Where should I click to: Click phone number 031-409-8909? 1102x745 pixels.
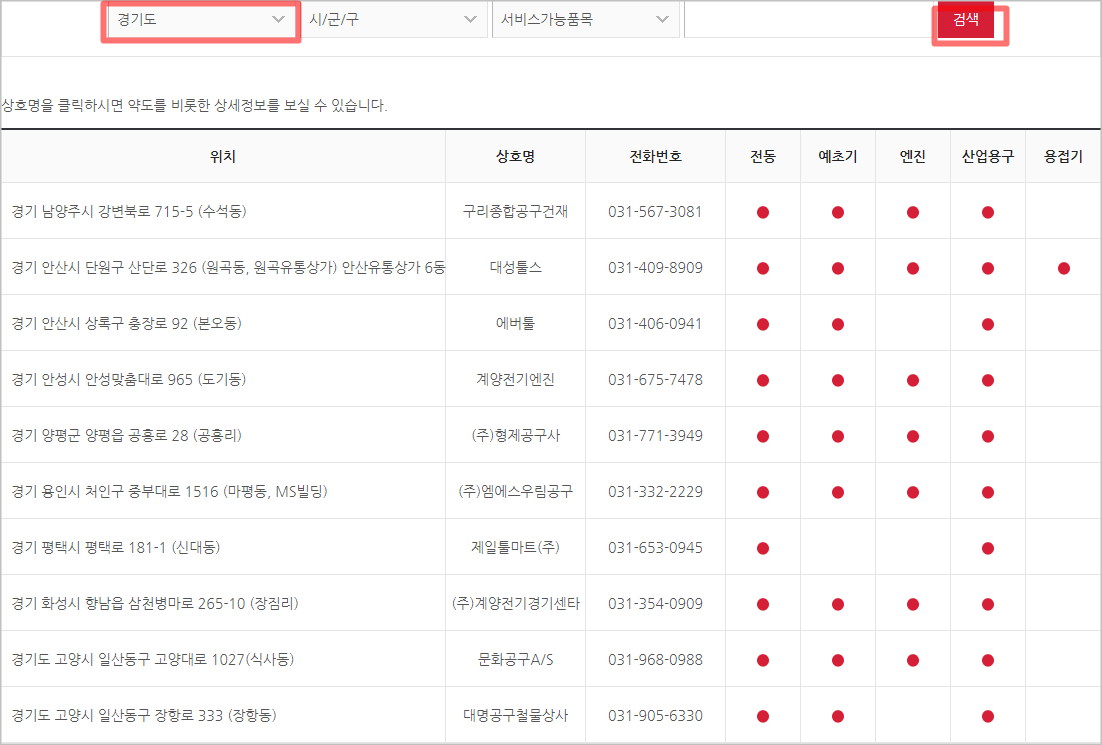click(x=655, y=268)
